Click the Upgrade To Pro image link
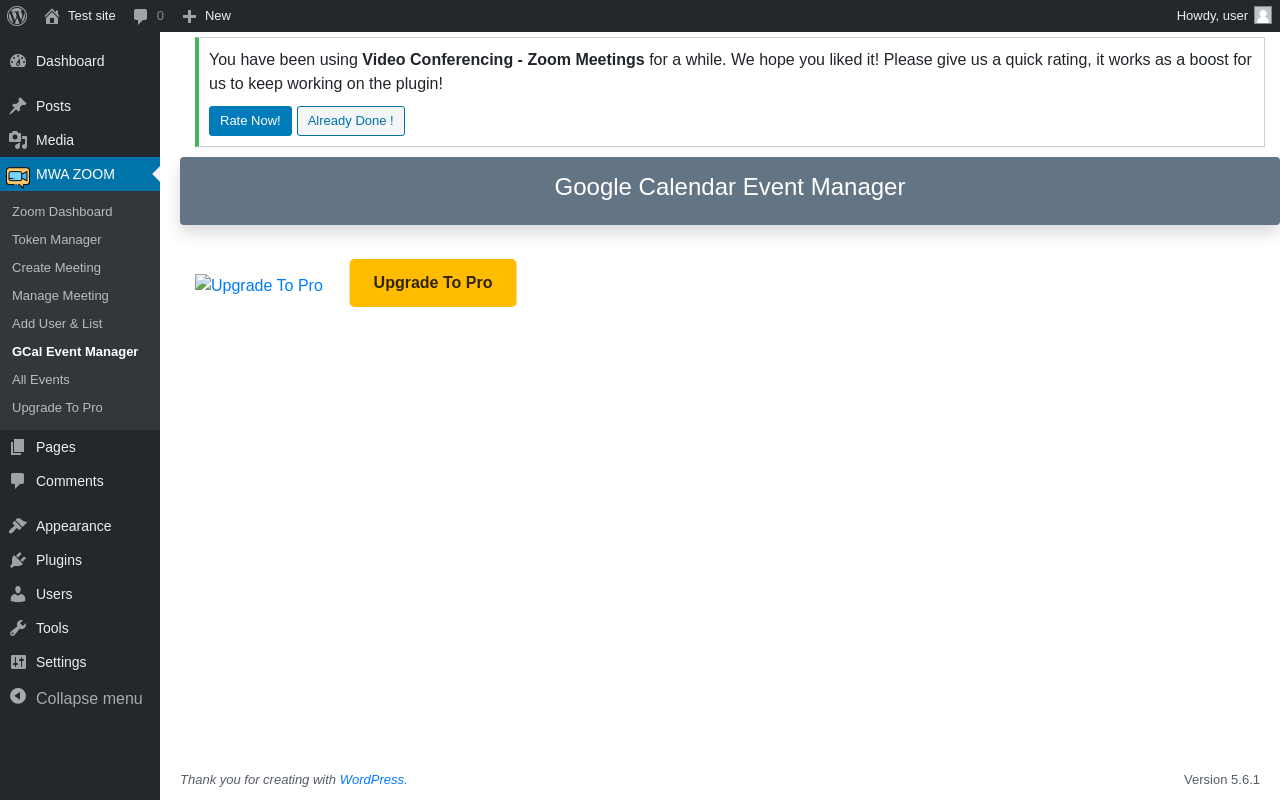 [x=259, y=285]
